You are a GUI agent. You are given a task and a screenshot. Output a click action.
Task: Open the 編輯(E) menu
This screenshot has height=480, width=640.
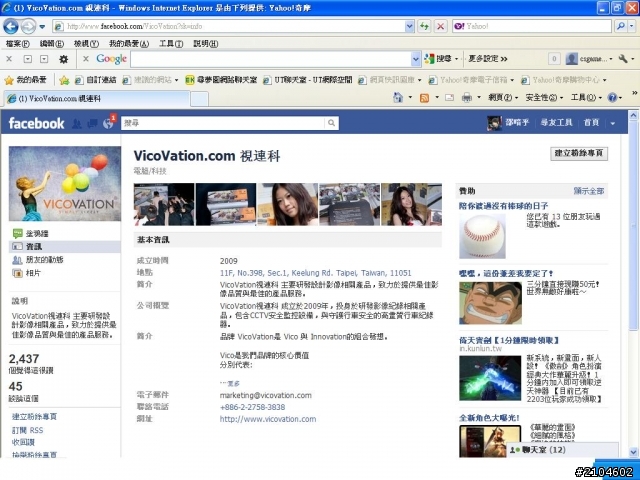[51, 44]
